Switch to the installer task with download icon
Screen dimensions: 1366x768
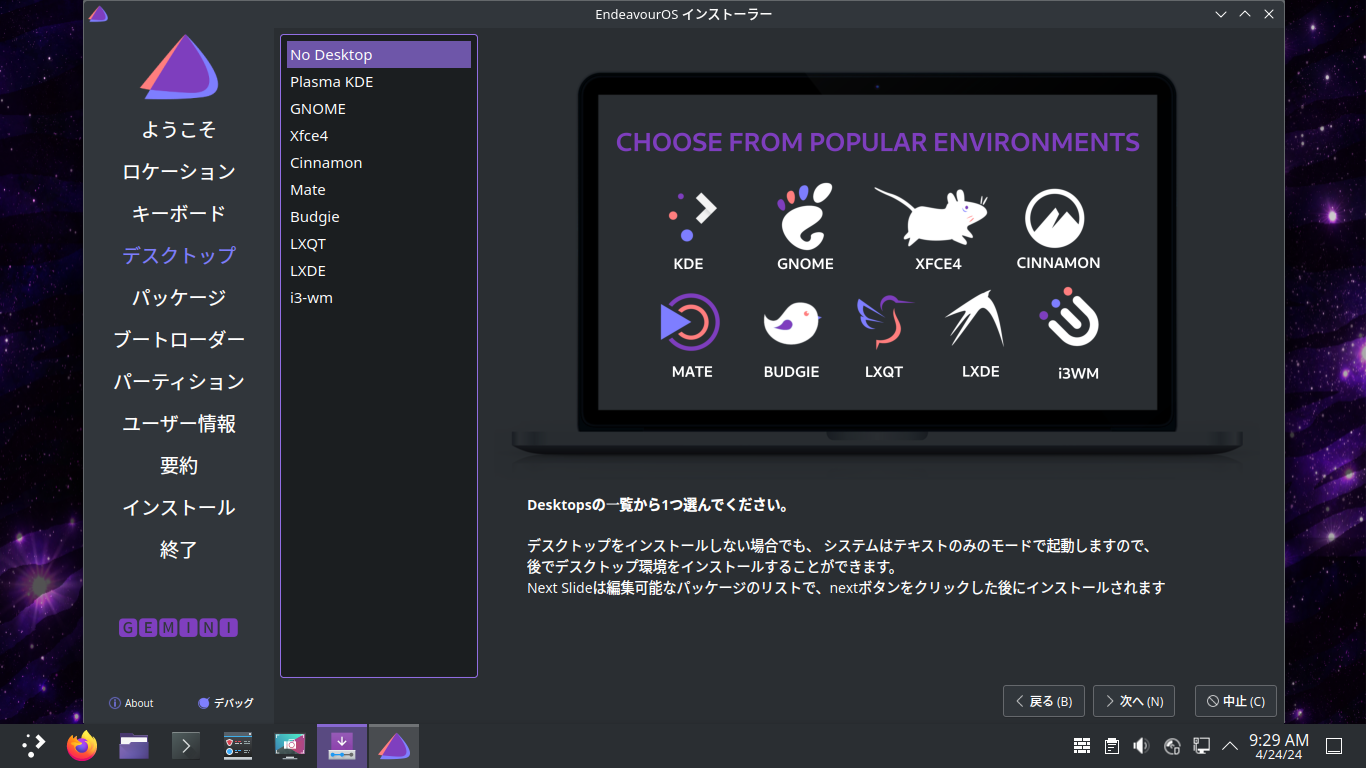click(x=342, y=746)
